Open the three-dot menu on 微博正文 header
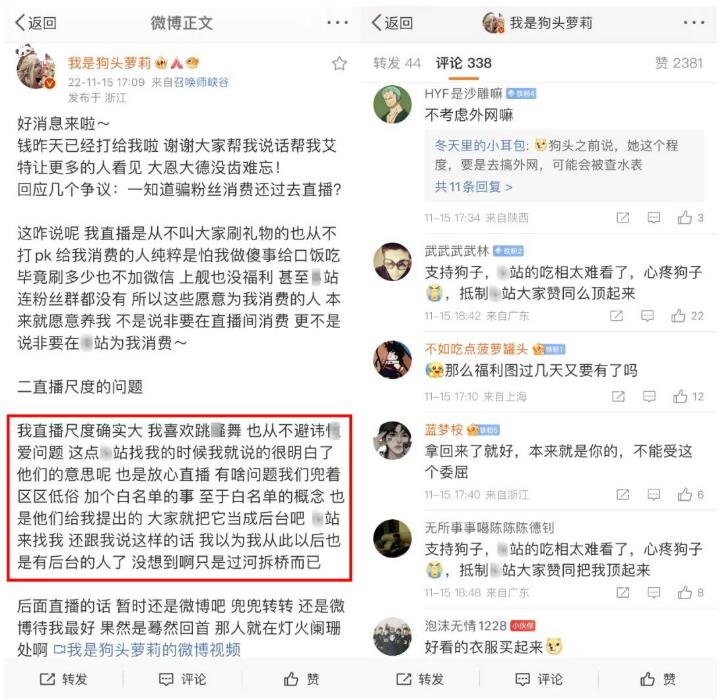The width and height of the screenshot is (721, 699). click(x=338, y=23)
